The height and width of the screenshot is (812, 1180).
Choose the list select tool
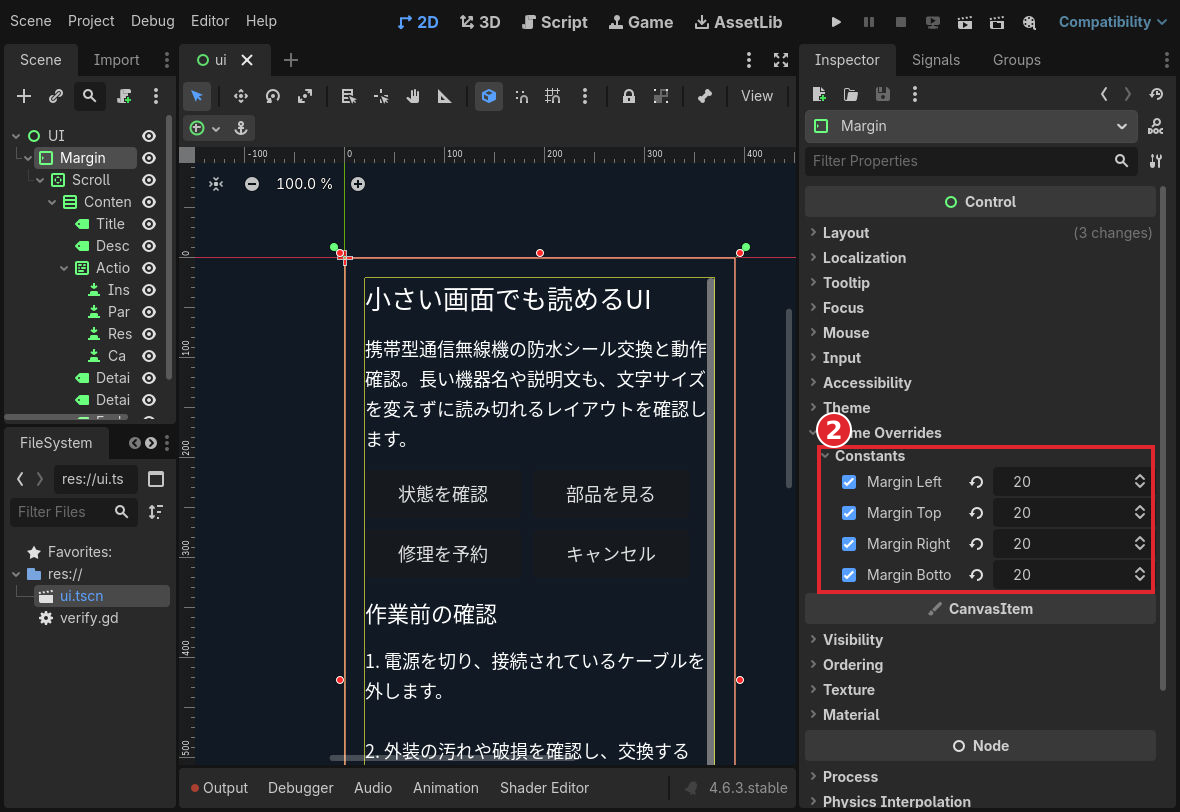tap(348, 96)
